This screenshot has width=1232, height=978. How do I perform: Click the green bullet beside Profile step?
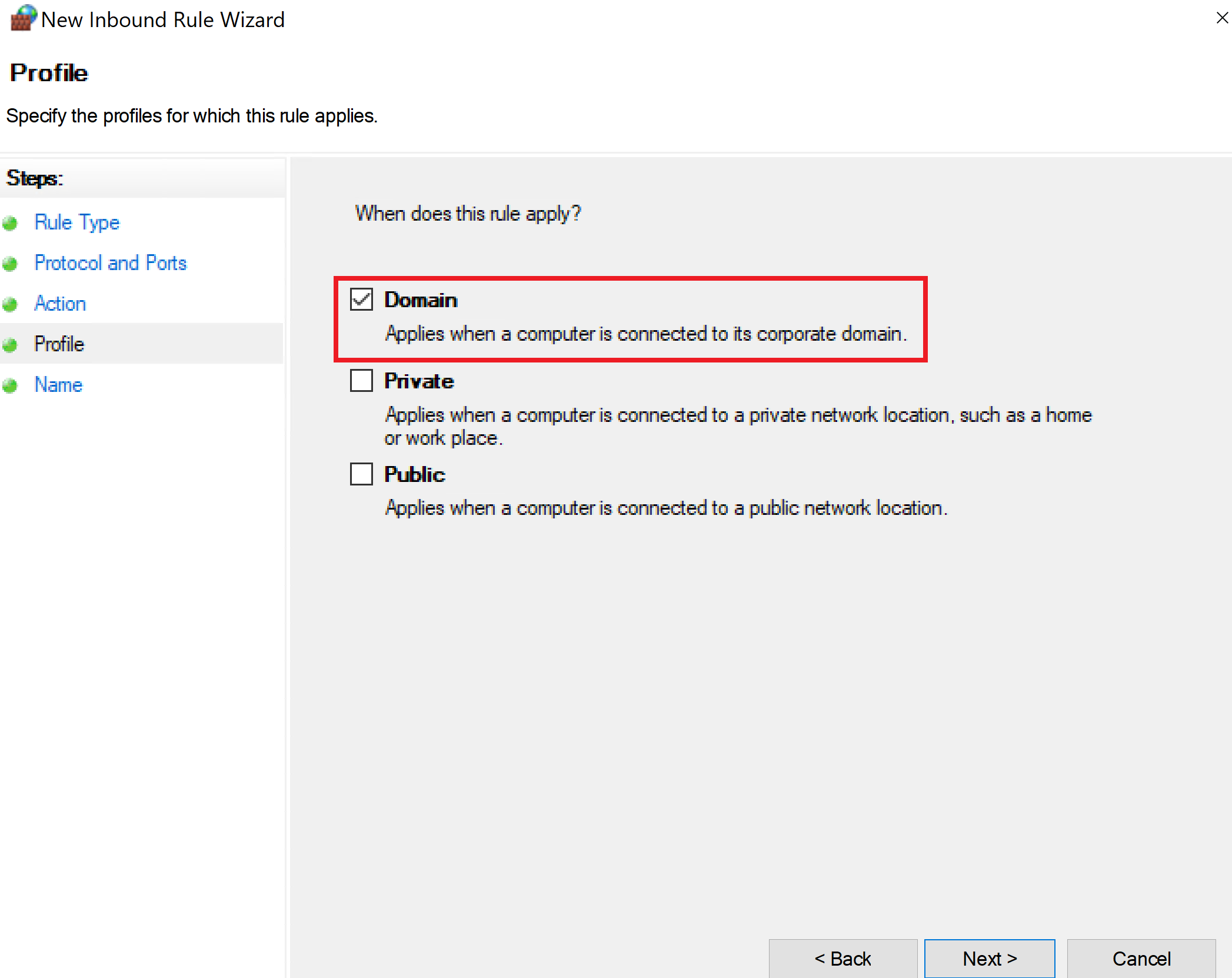[10, 345]
